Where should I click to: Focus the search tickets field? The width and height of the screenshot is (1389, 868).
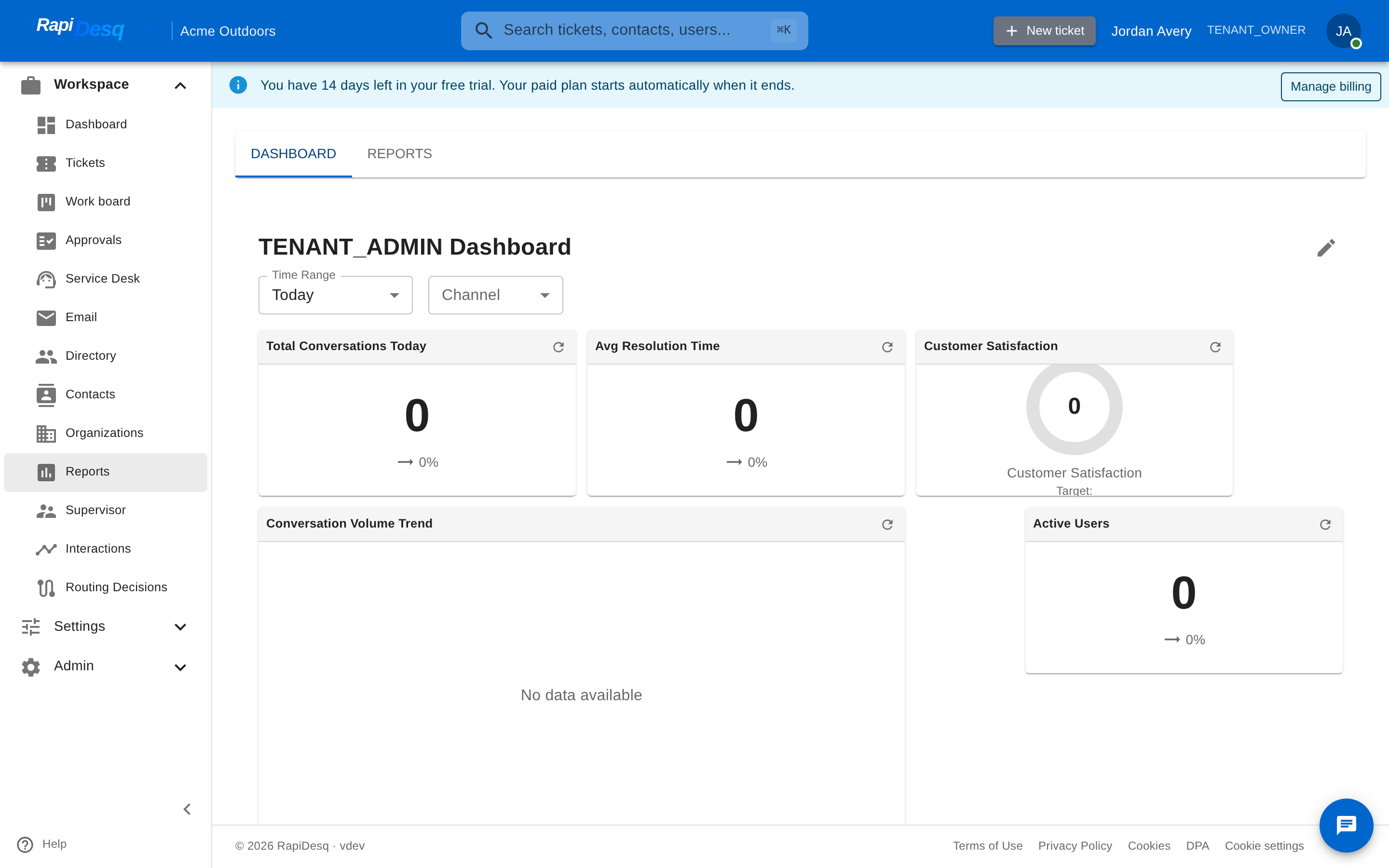(634, 31)
